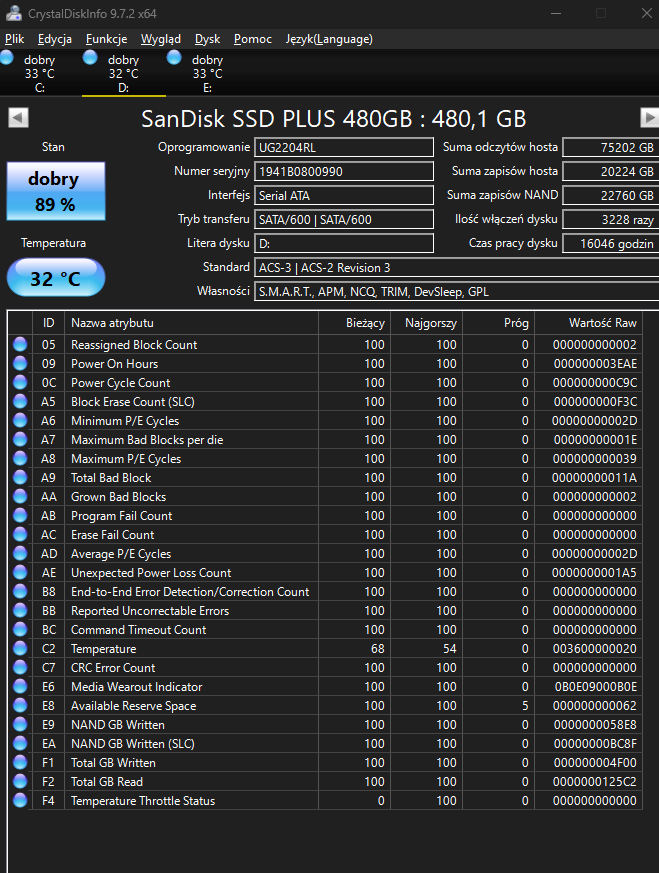The image size is (659, 873).
Task: Click the 'Czas pracy dysku' value field
Action: [x=608, y=244]
